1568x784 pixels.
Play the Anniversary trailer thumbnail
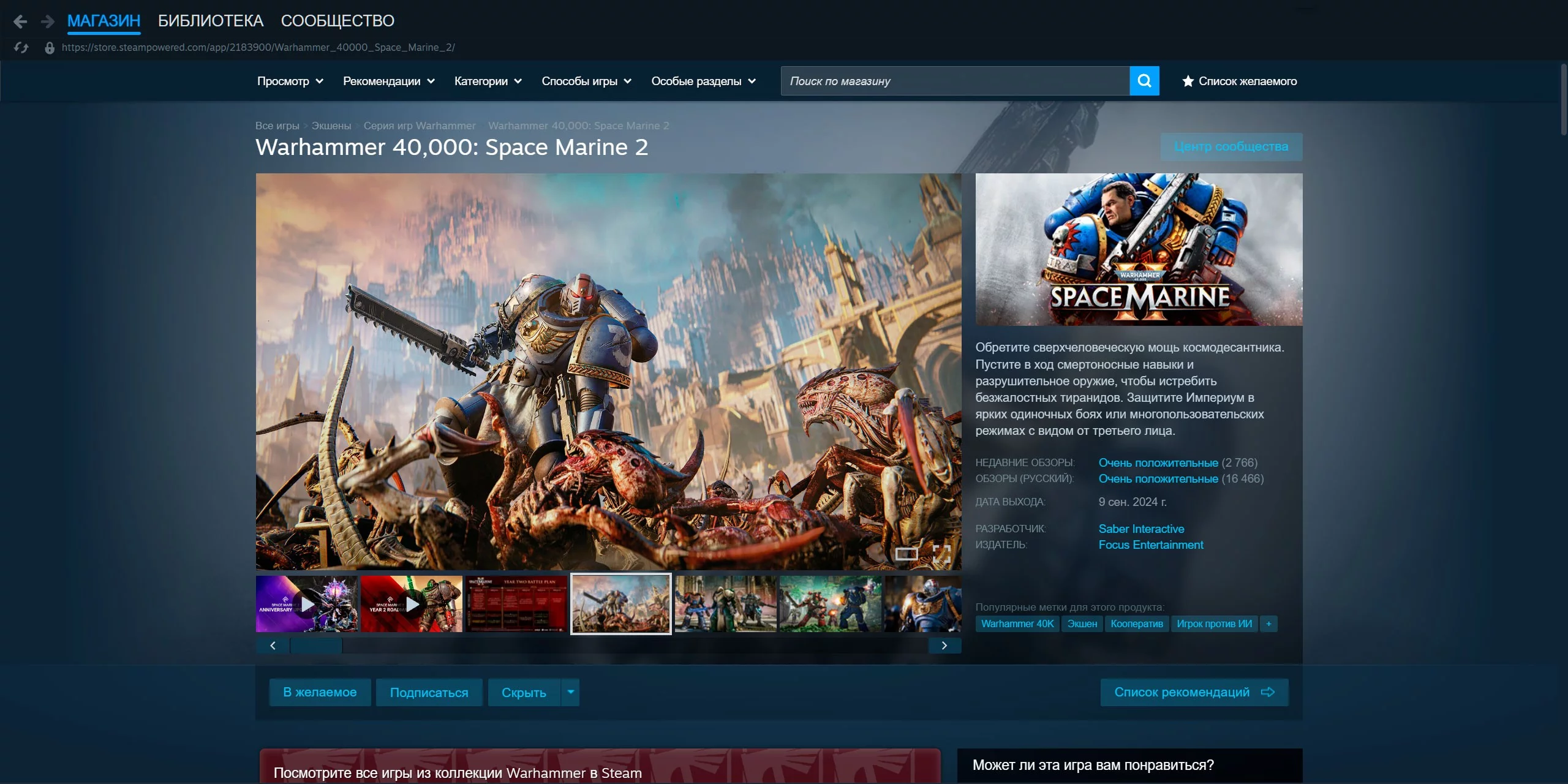(307, 604)
